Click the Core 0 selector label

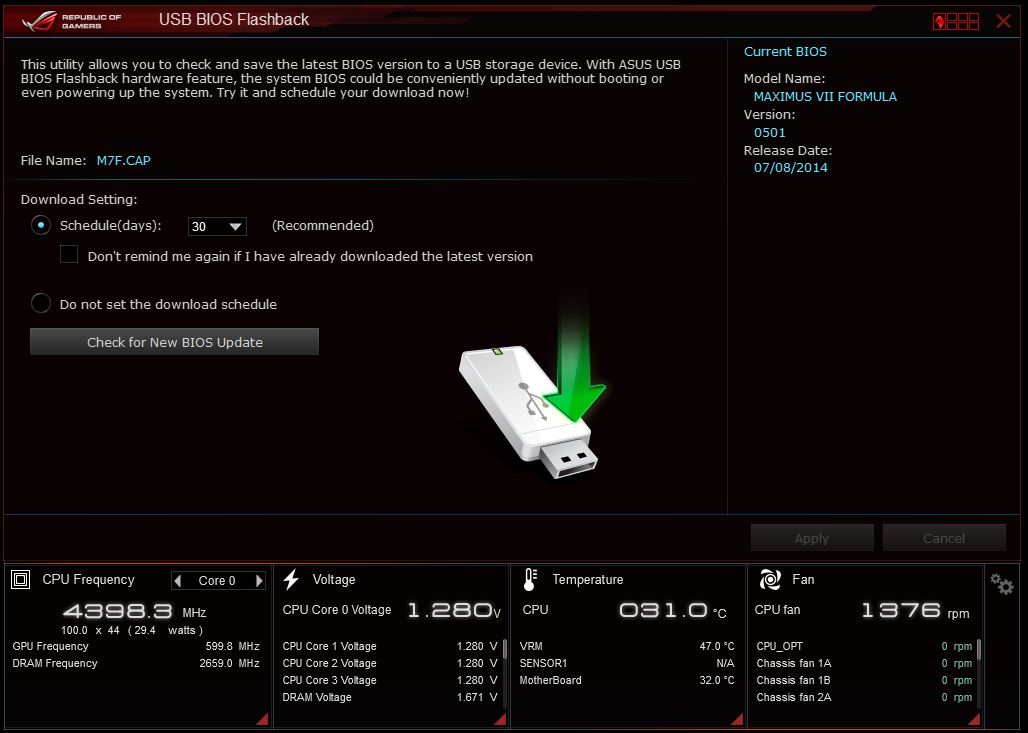click(217, 581)
